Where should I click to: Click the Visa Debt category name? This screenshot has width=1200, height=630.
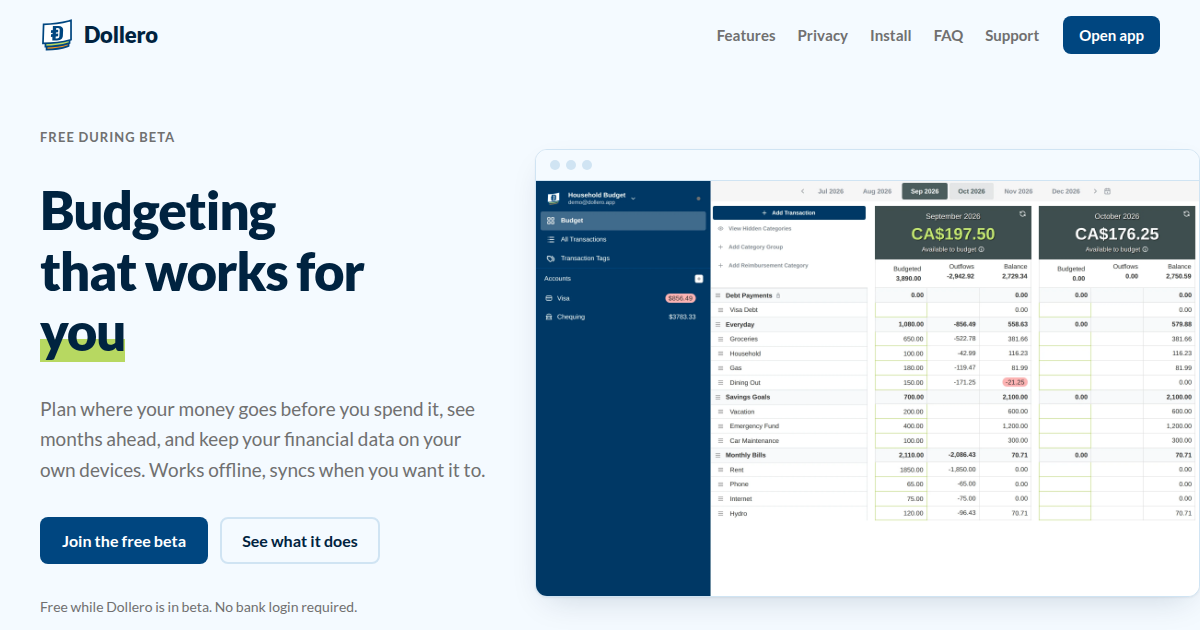744,310
